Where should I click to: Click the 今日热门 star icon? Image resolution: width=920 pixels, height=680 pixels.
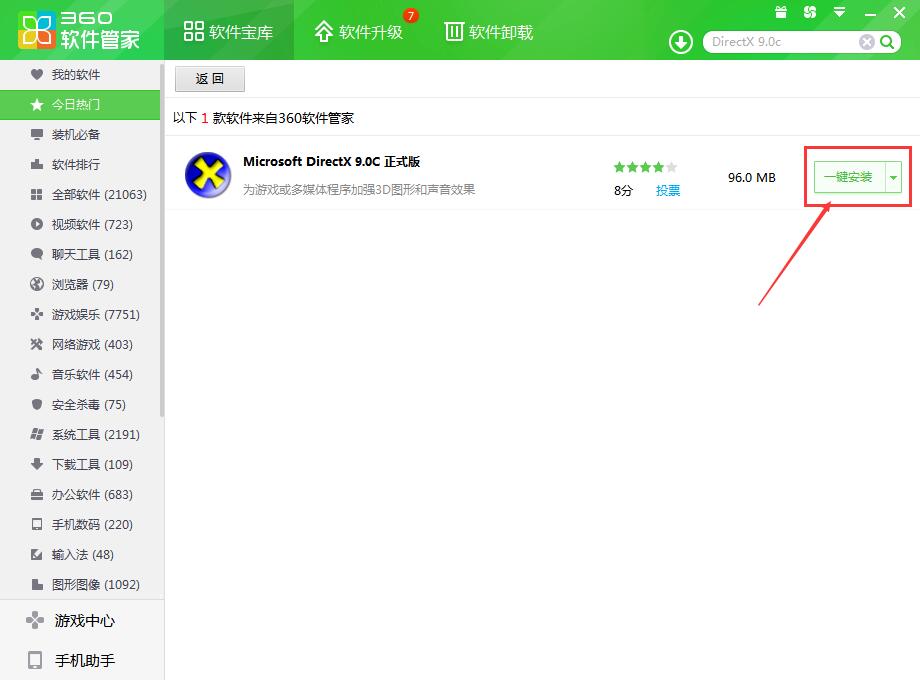point(37,105)
